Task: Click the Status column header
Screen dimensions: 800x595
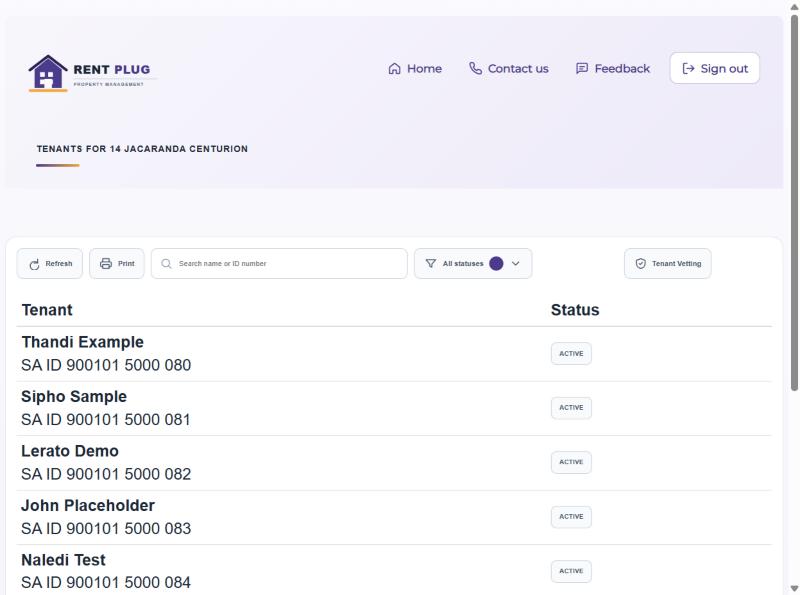Action: 575,310
